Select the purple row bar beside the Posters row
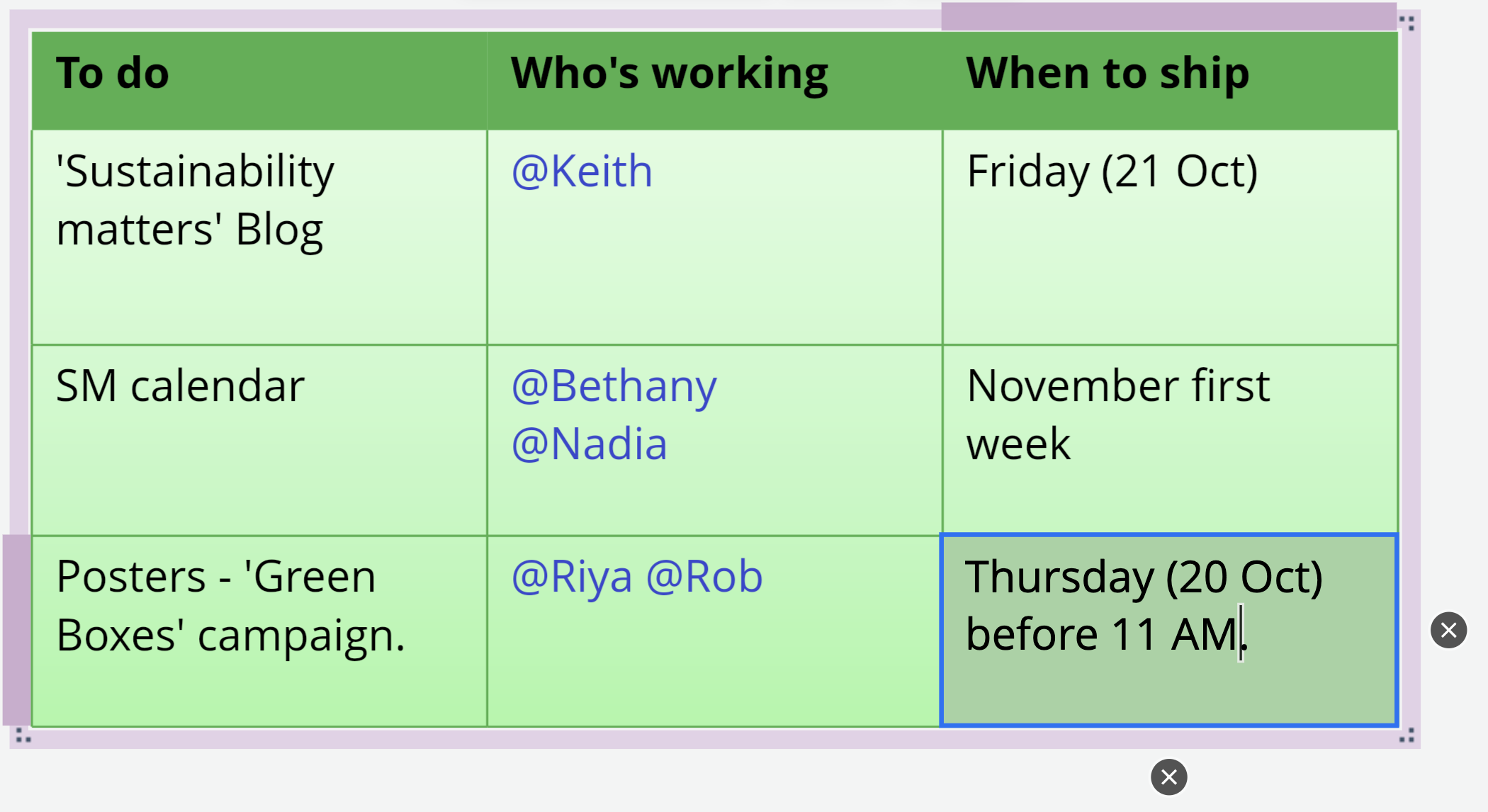This screenshot has height=812, width=1488. point(16,630)
